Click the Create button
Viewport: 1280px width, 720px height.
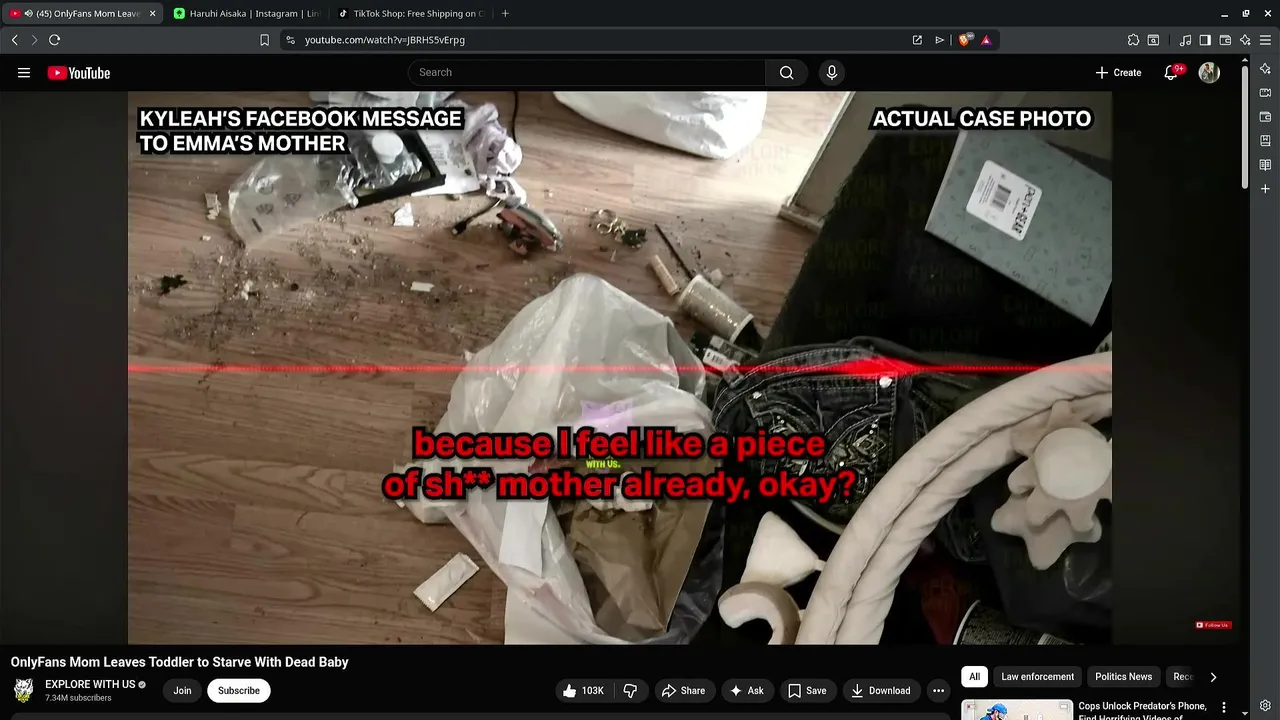1118,72
